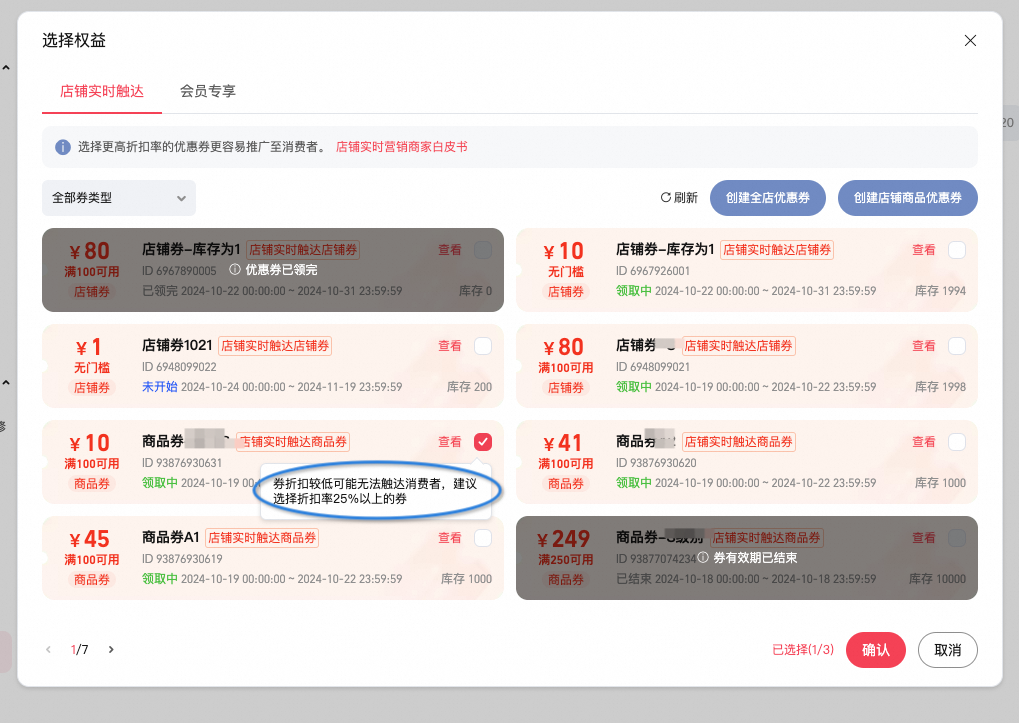Switch to the 店铺实时触达 tab

pyautogui.click(x=101, y=91)
